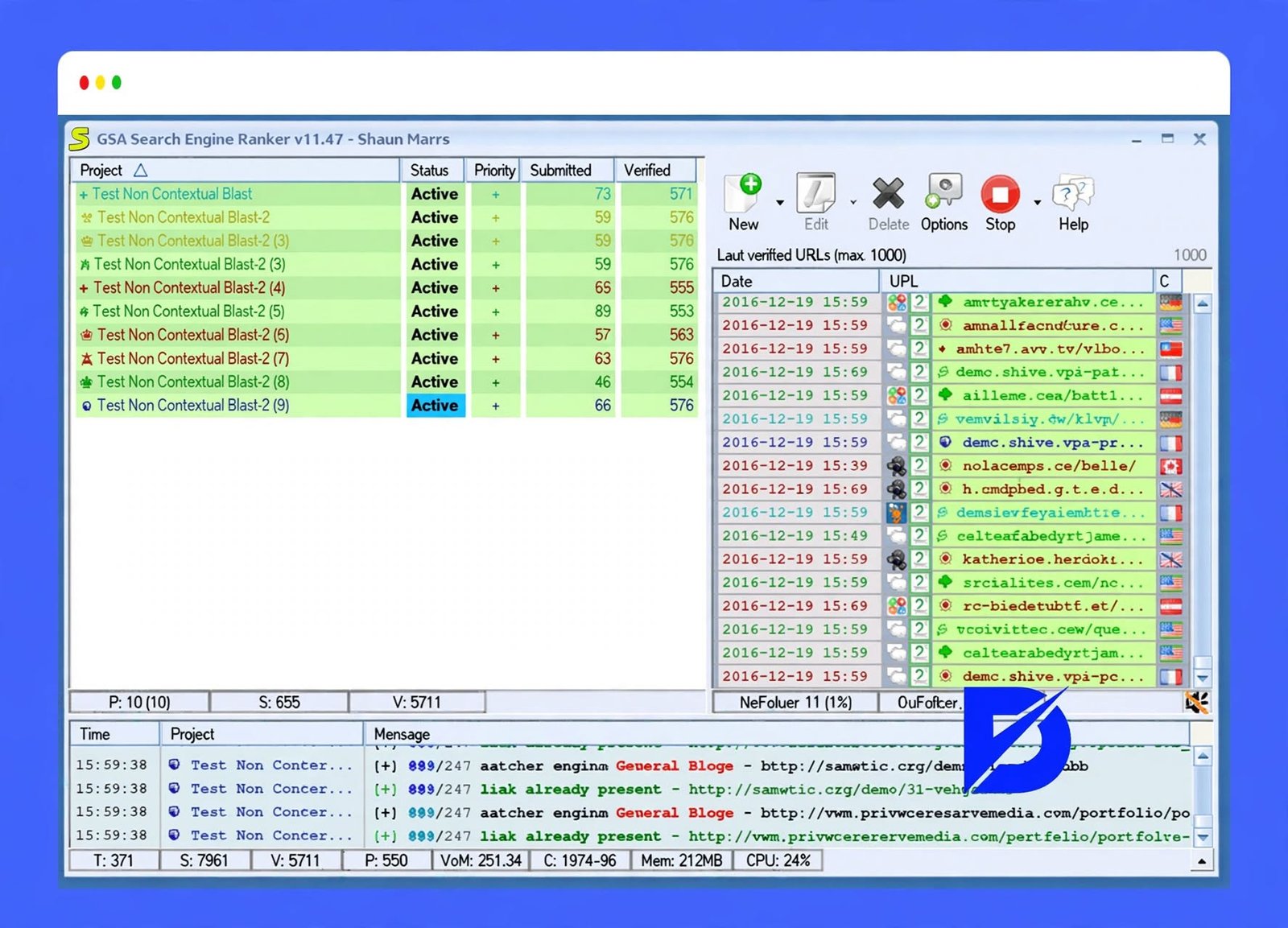Click the Mensage column header in log
Image resolution: width=1288 pixels, height=928 pixels.
click(x=777, y=734)
